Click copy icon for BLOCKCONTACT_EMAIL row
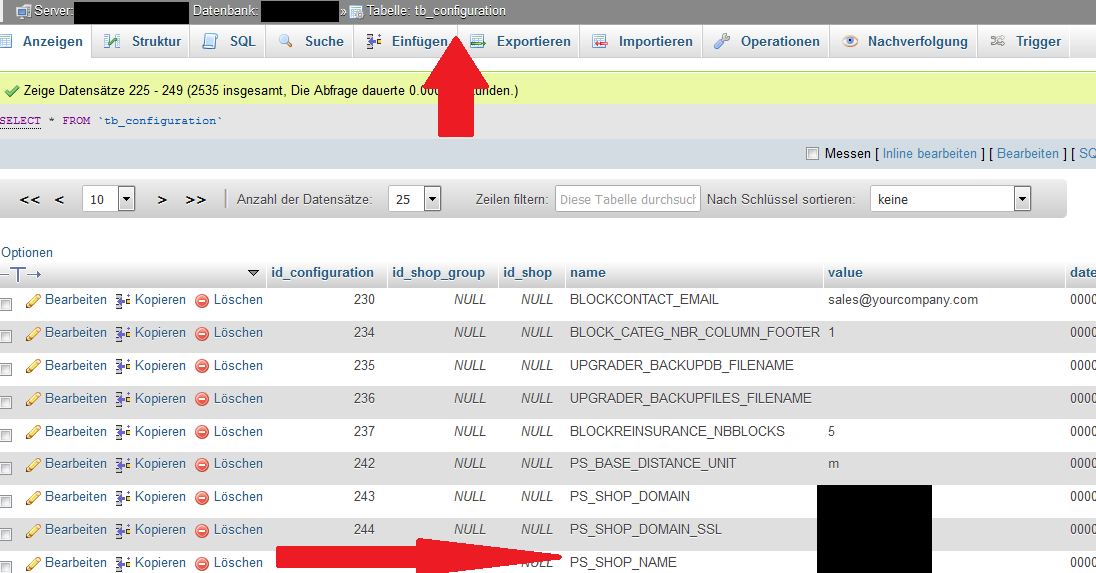 pos(123,301)
